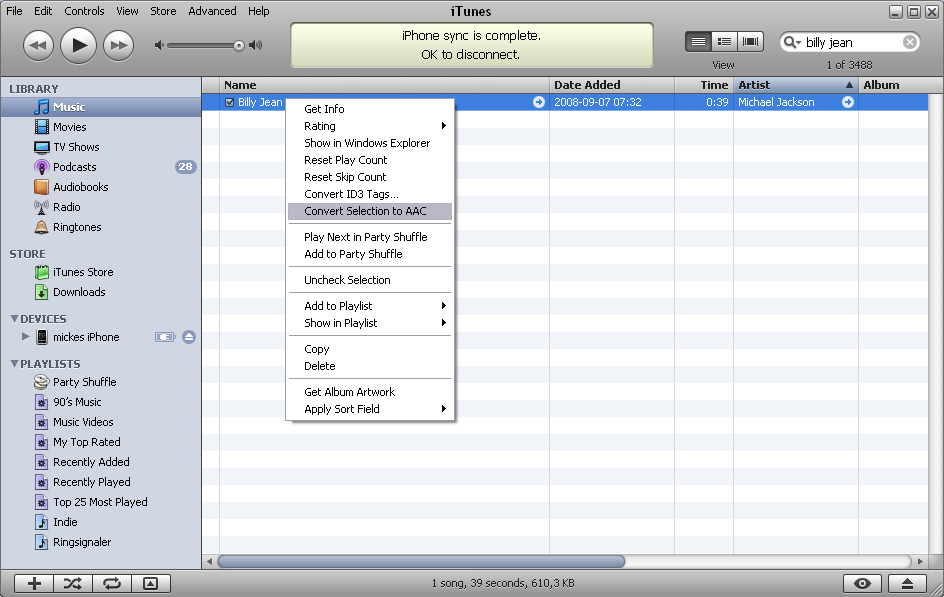Sort by Artist column header
The height and width of the screenshot is (597, 944).
(795, 85)
